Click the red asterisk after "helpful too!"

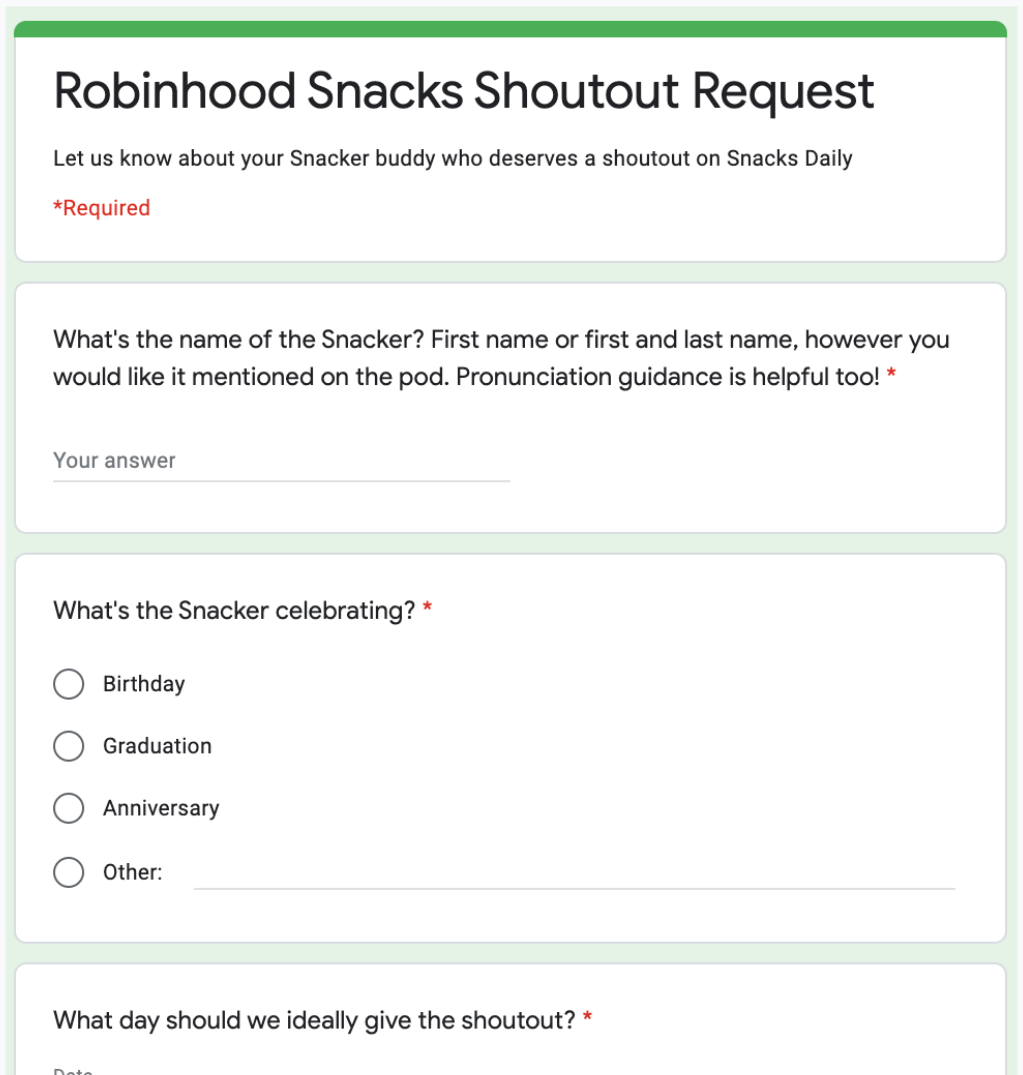891,377
